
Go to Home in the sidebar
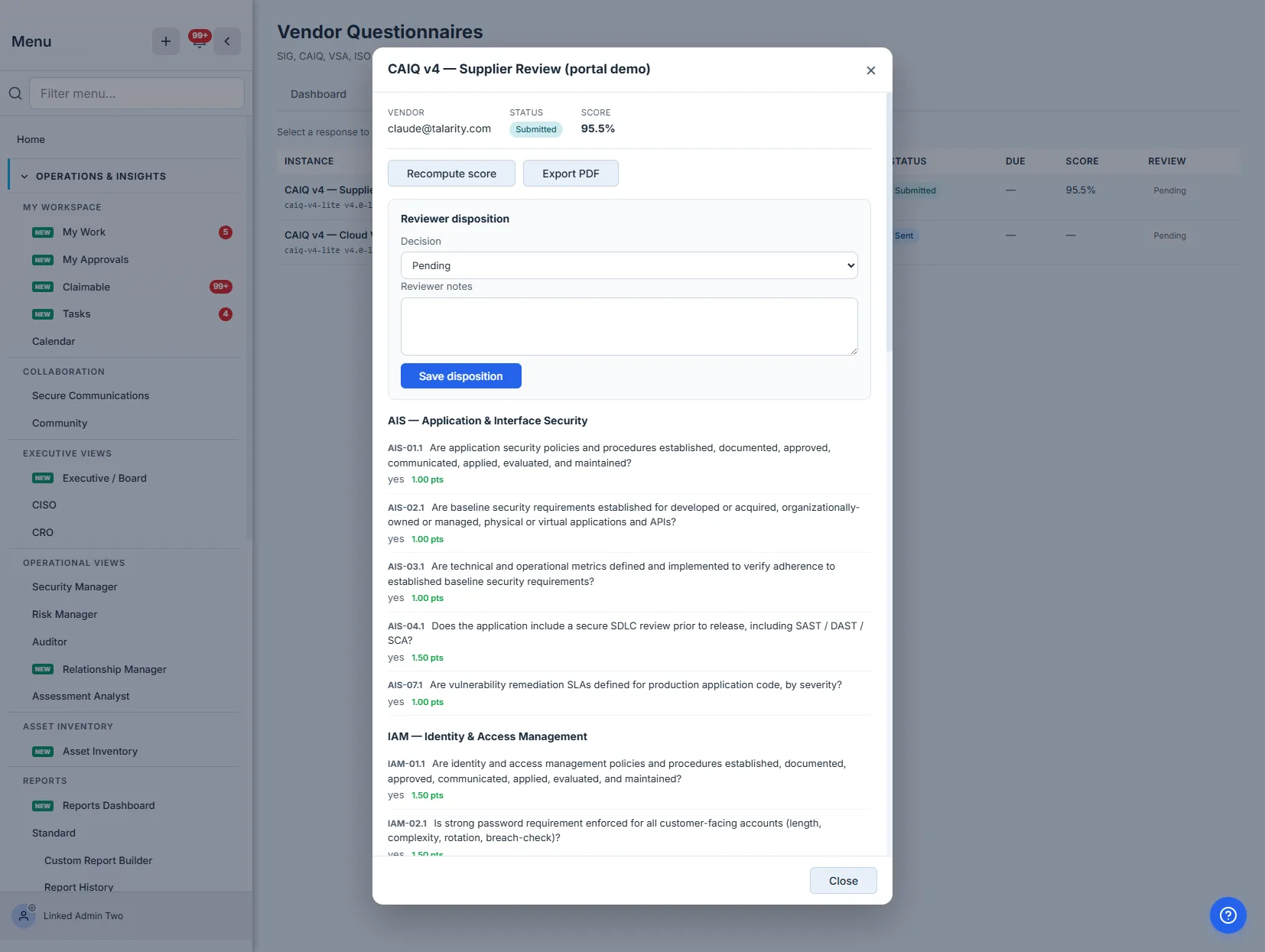pos(31,139)
